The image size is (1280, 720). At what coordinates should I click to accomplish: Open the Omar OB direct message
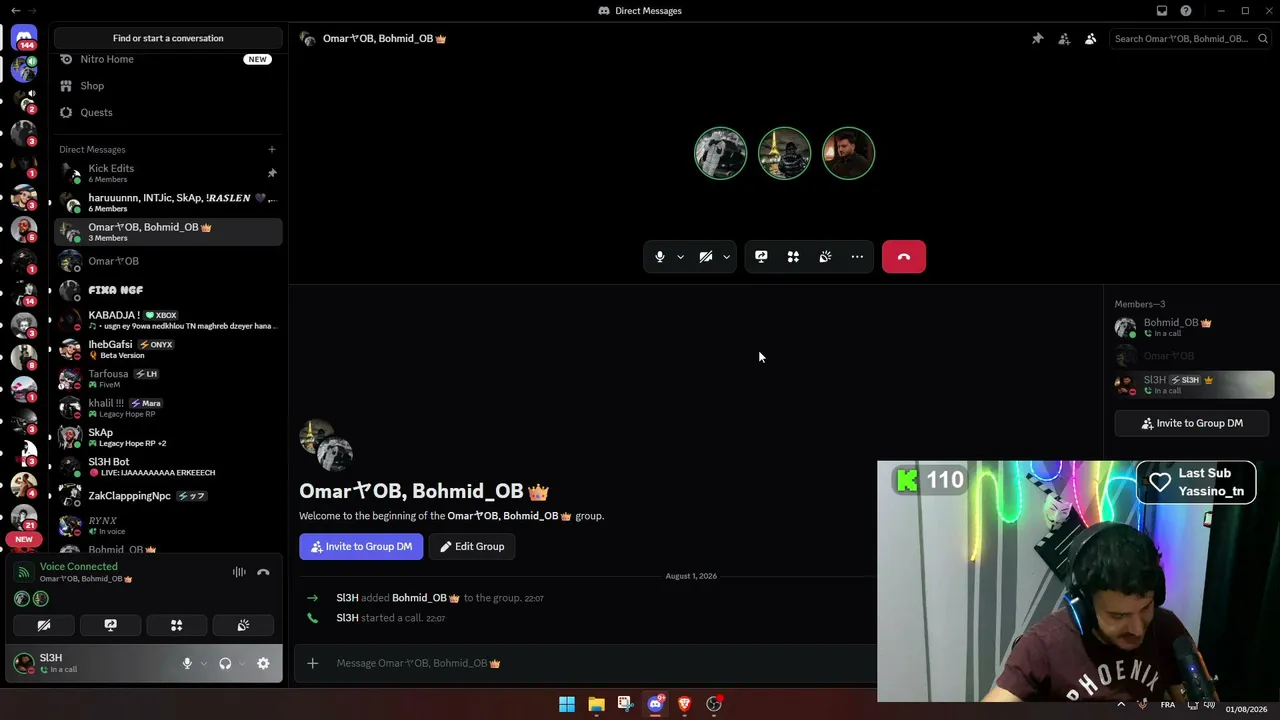coord(168,261)
